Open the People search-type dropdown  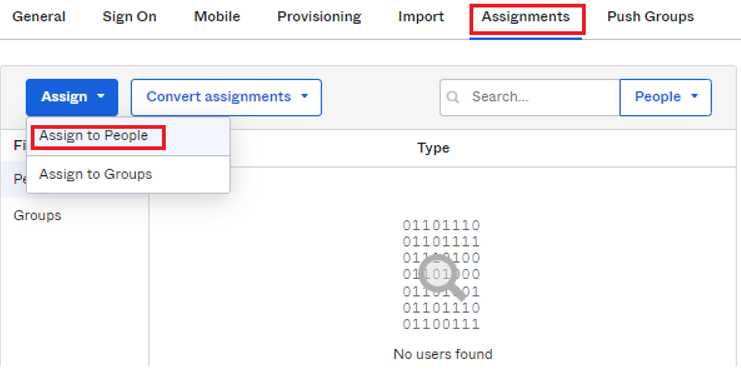coord(665,97)
